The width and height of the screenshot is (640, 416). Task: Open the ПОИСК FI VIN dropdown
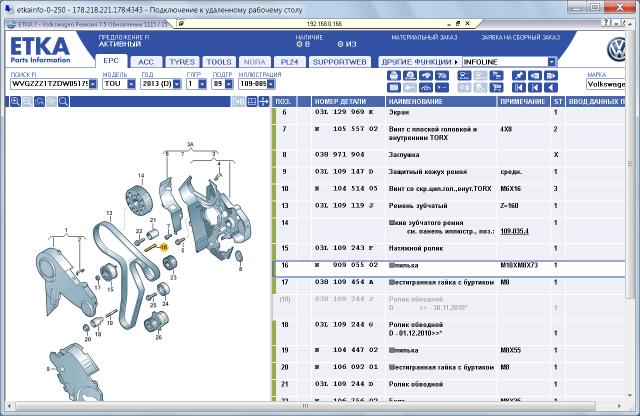click(x=93, y=84)
